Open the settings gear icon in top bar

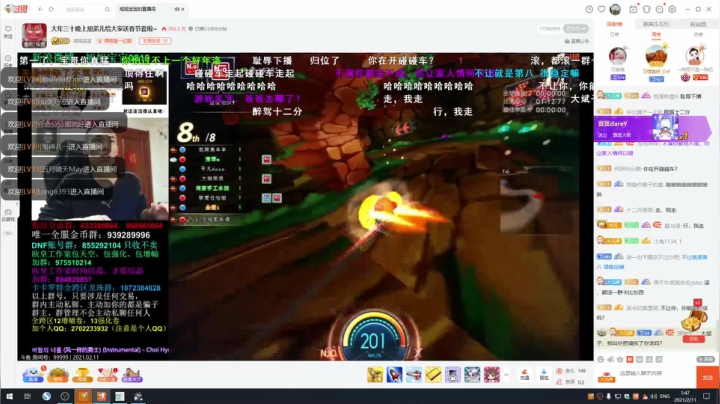tap(672, 9)
